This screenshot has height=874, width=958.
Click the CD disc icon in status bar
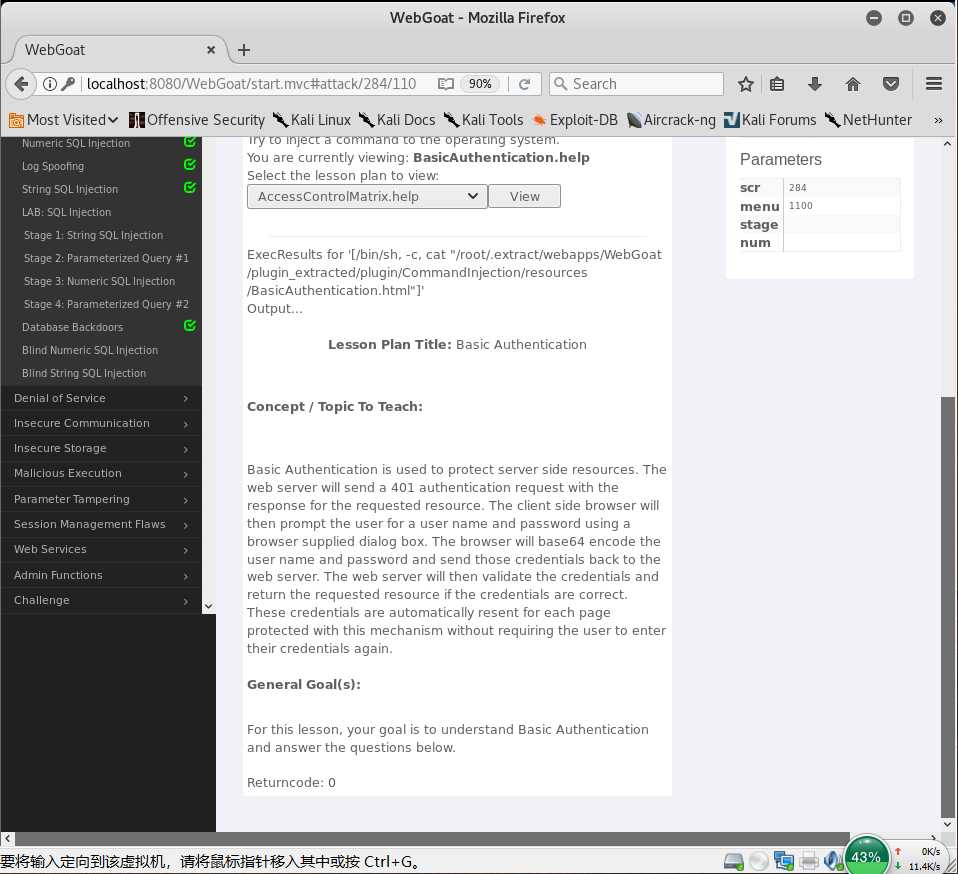pyautogui.click(x=758, y=861)
